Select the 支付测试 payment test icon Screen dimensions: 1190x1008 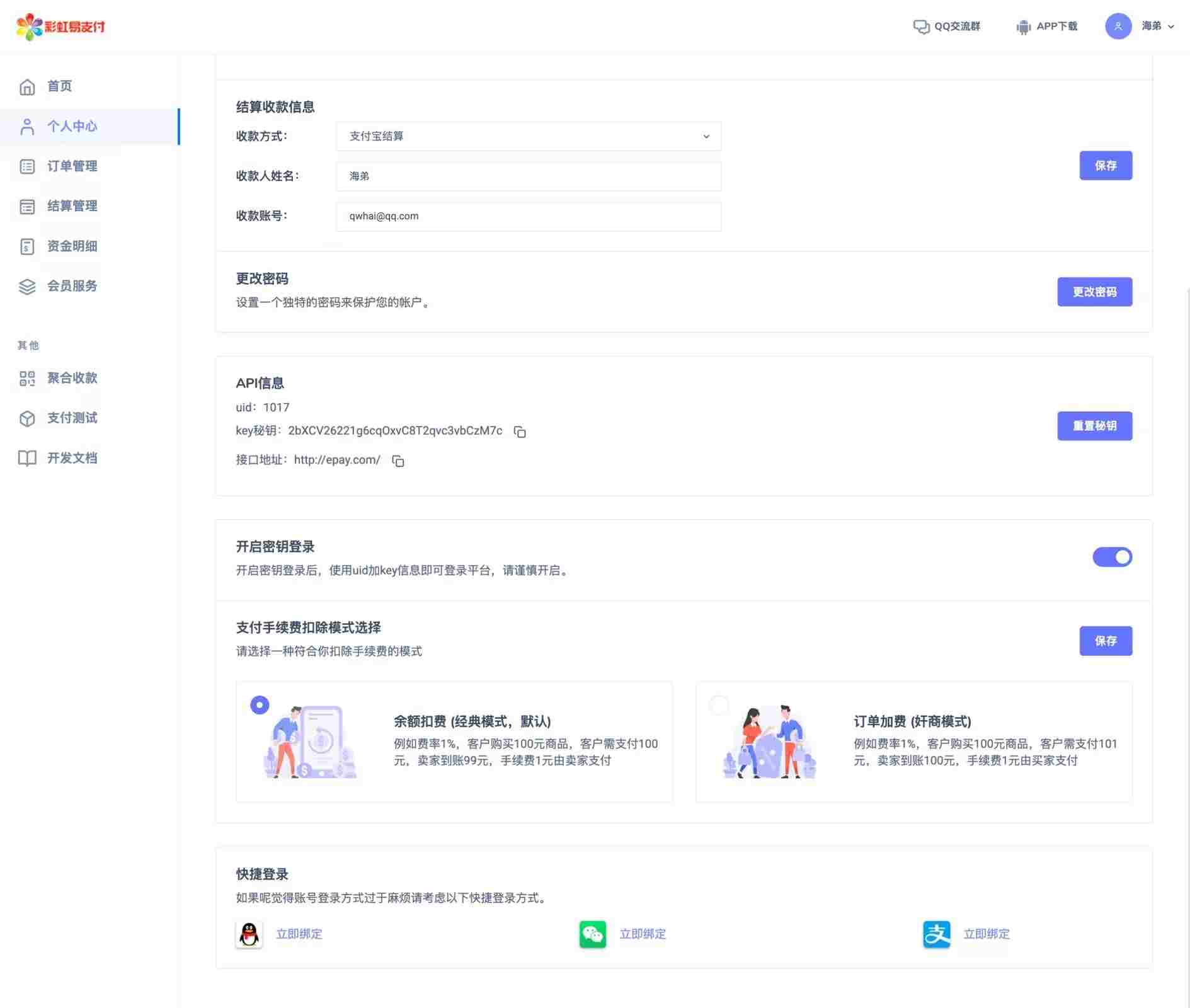[x=26, y=418]
